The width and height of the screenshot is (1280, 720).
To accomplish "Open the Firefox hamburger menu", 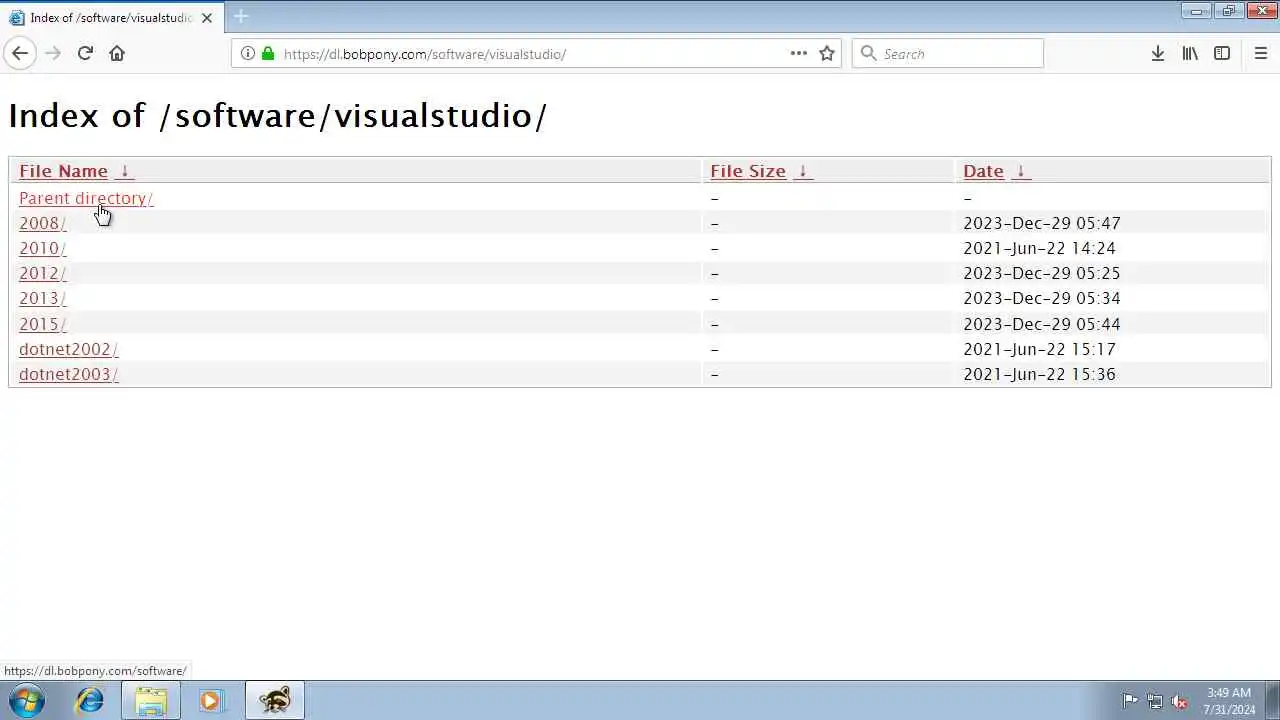I will pyautogui.click(x=1260, y=53).
